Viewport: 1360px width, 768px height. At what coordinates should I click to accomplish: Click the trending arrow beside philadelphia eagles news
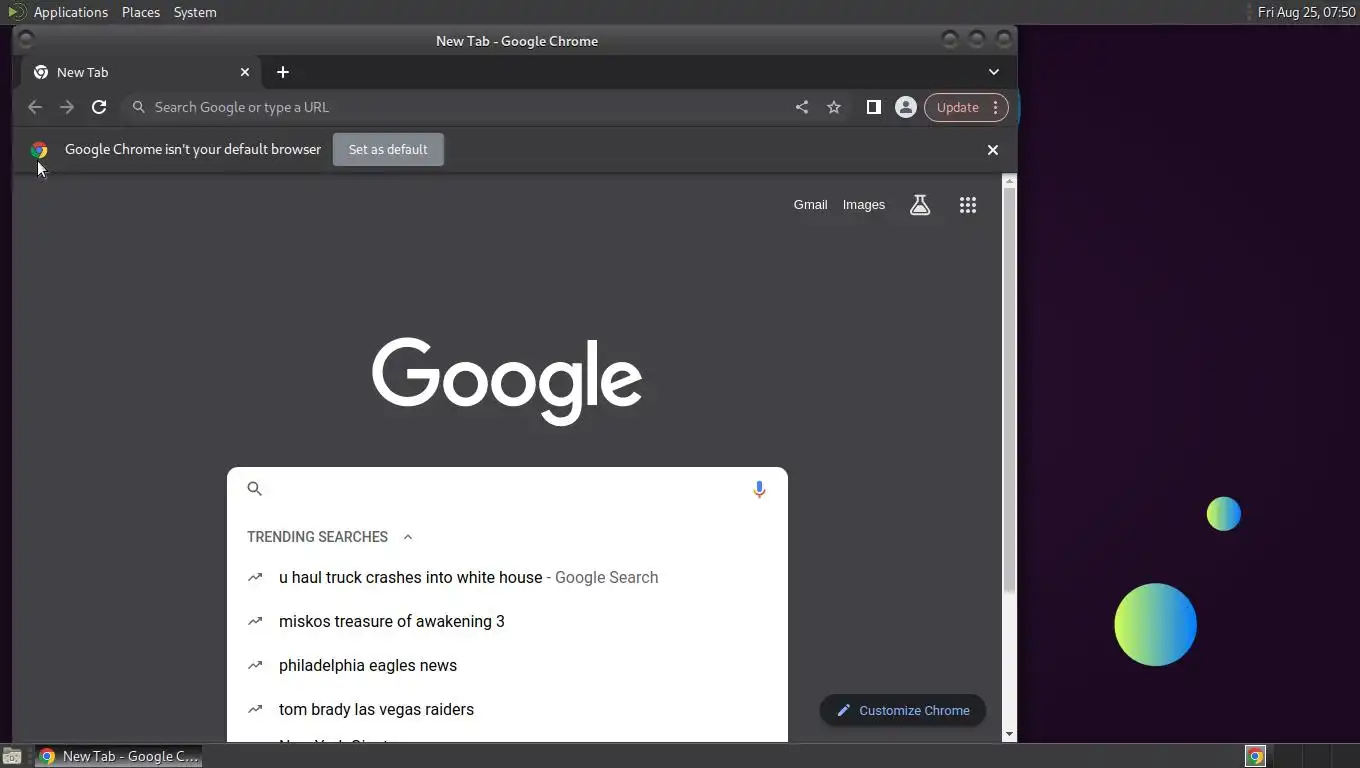pyautogui.click(x=255, y=665)
